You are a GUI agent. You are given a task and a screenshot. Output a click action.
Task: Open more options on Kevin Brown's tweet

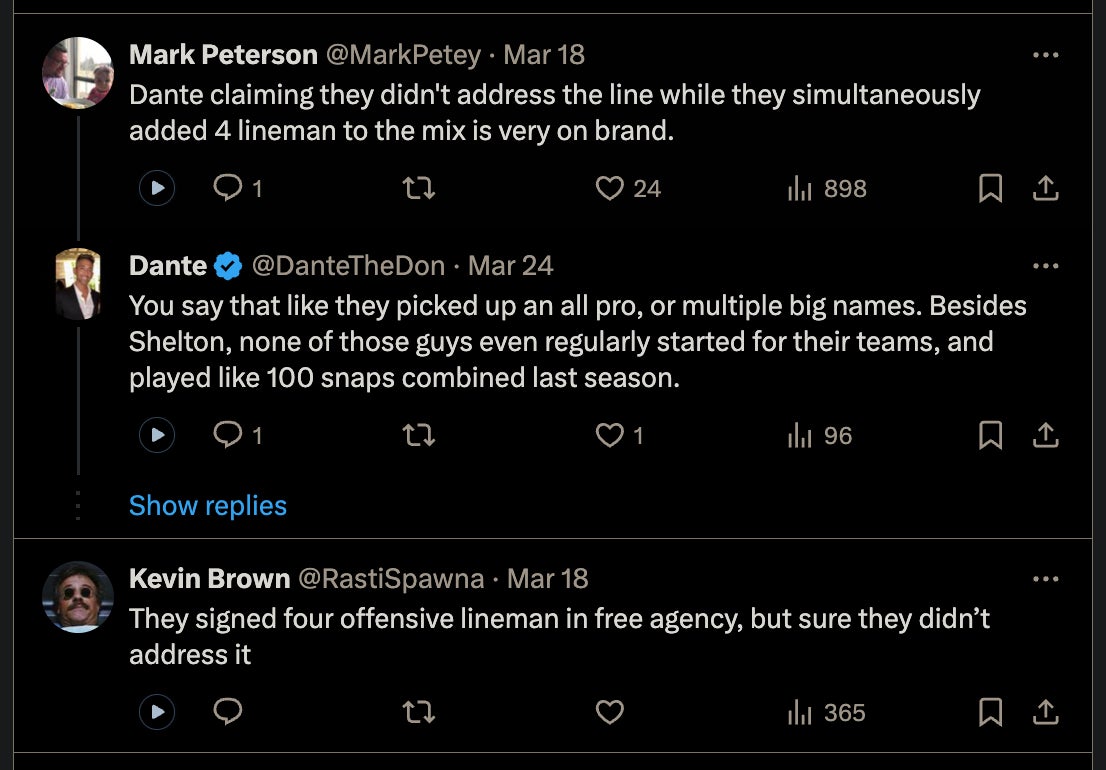click(1045, 579)
